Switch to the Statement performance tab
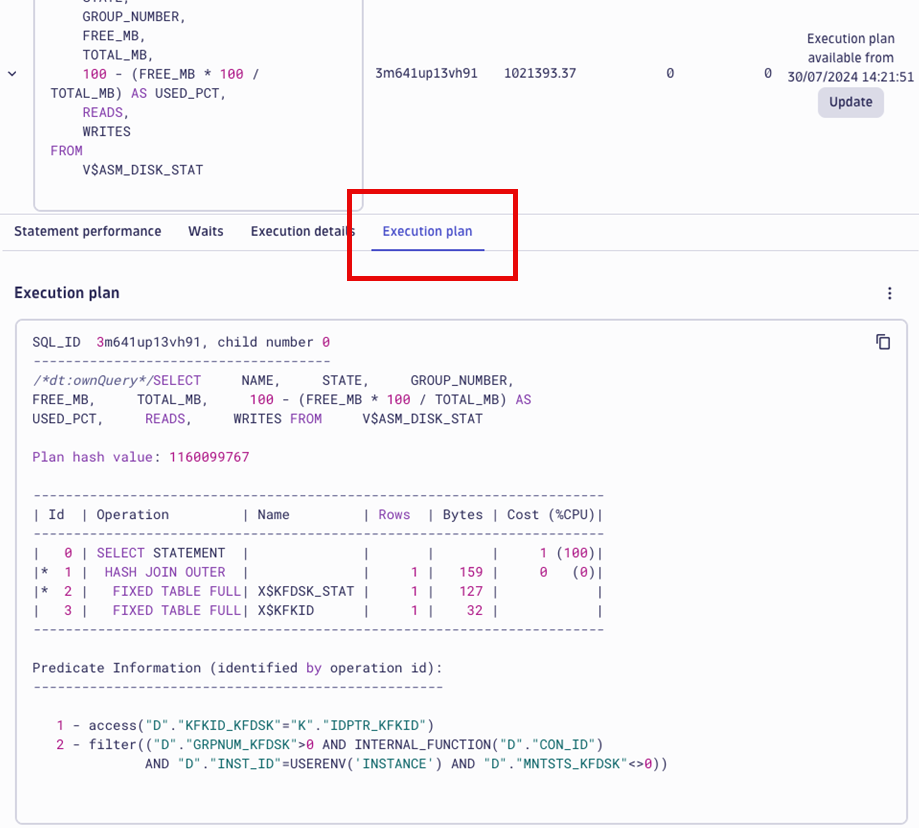The height and width of the screenshot is (828, 919). click(87, 231)
